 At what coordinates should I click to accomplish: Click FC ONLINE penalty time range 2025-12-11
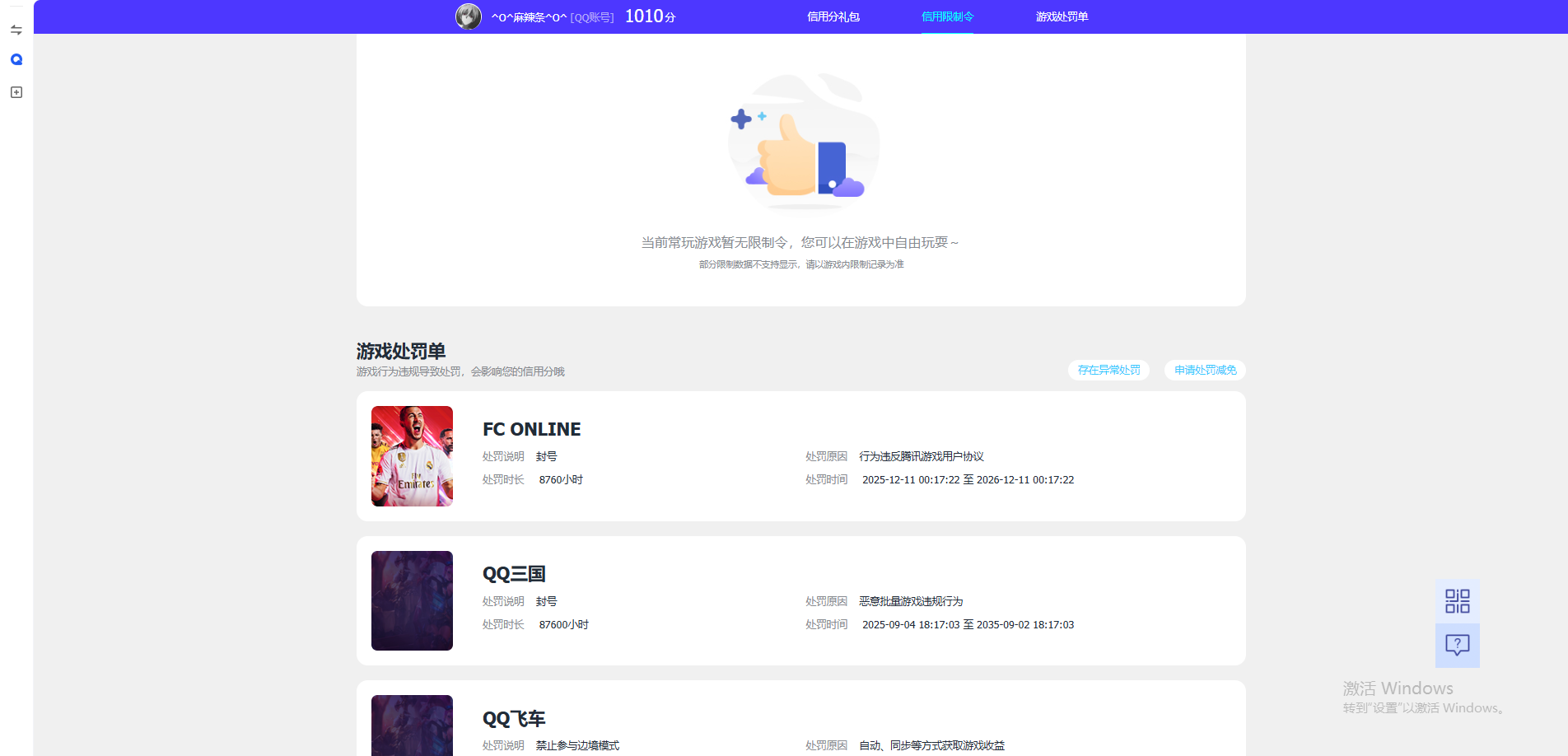click(x=968, y=479)
